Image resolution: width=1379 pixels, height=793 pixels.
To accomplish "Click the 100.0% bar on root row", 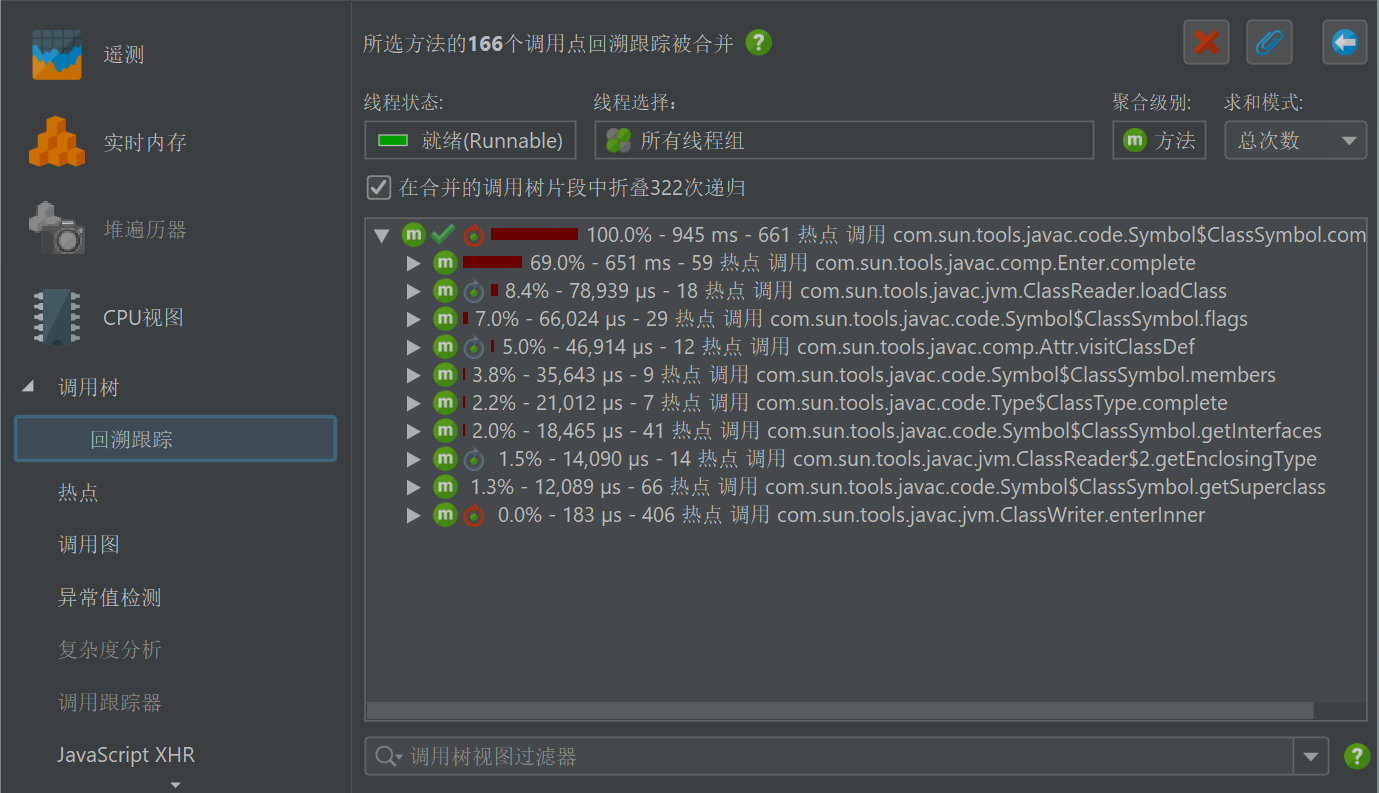I will point(534,234).
